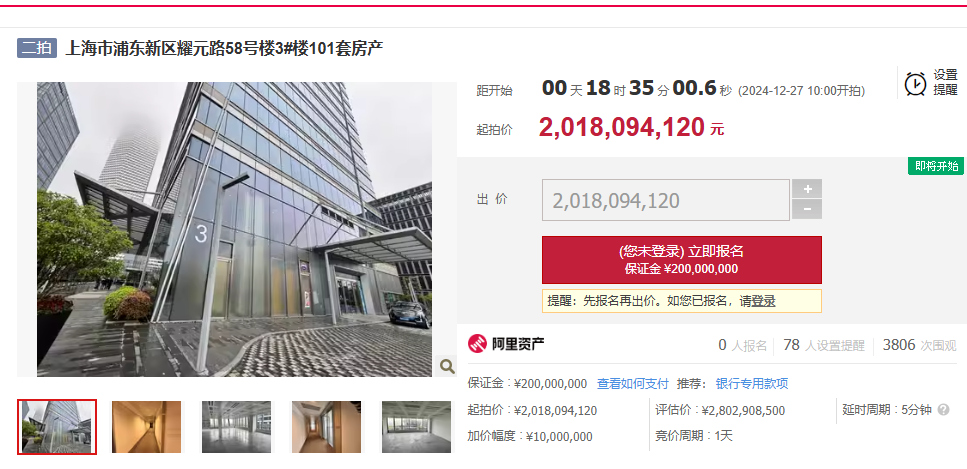
Task: Open the 银行专用款项 link
Action: (752, 384)
